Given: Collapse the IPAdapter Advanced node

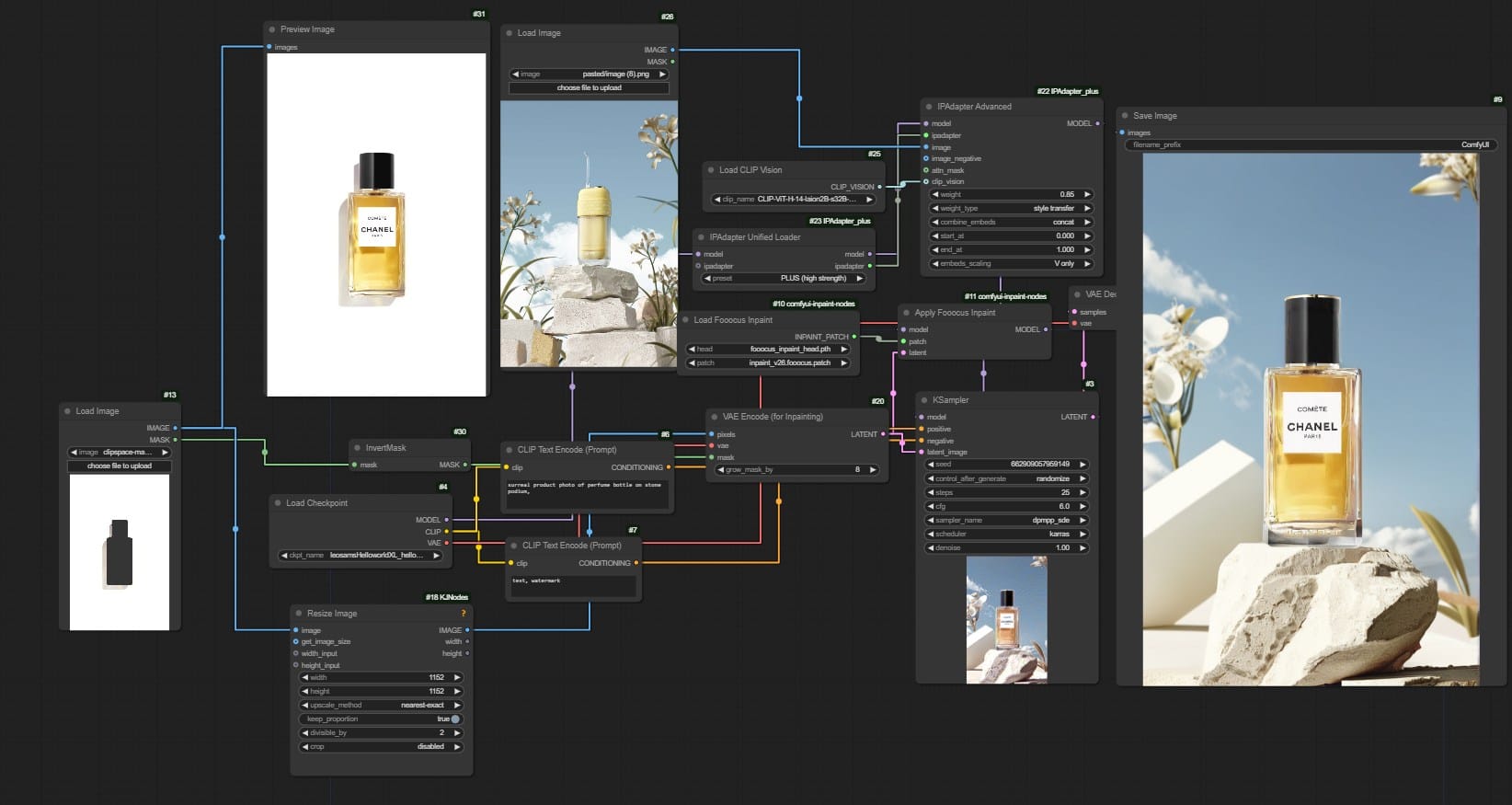Looking at the screenshot, I should point(929,107).
